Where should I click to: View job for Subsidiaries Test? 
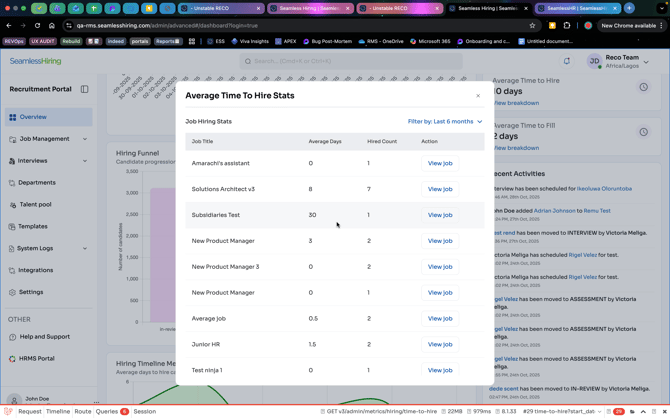(439, 215)
